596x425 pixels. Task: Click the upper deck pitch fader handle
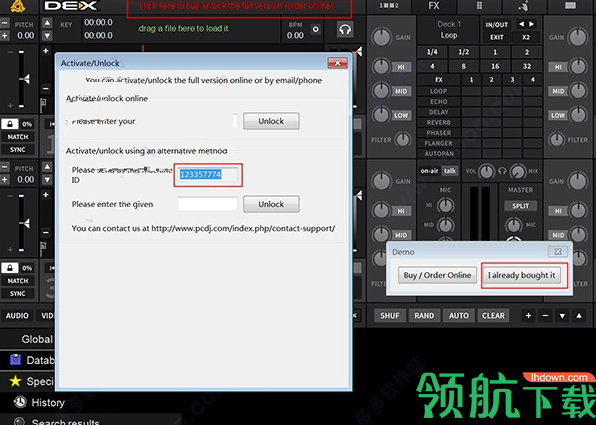tap(24, 79)
